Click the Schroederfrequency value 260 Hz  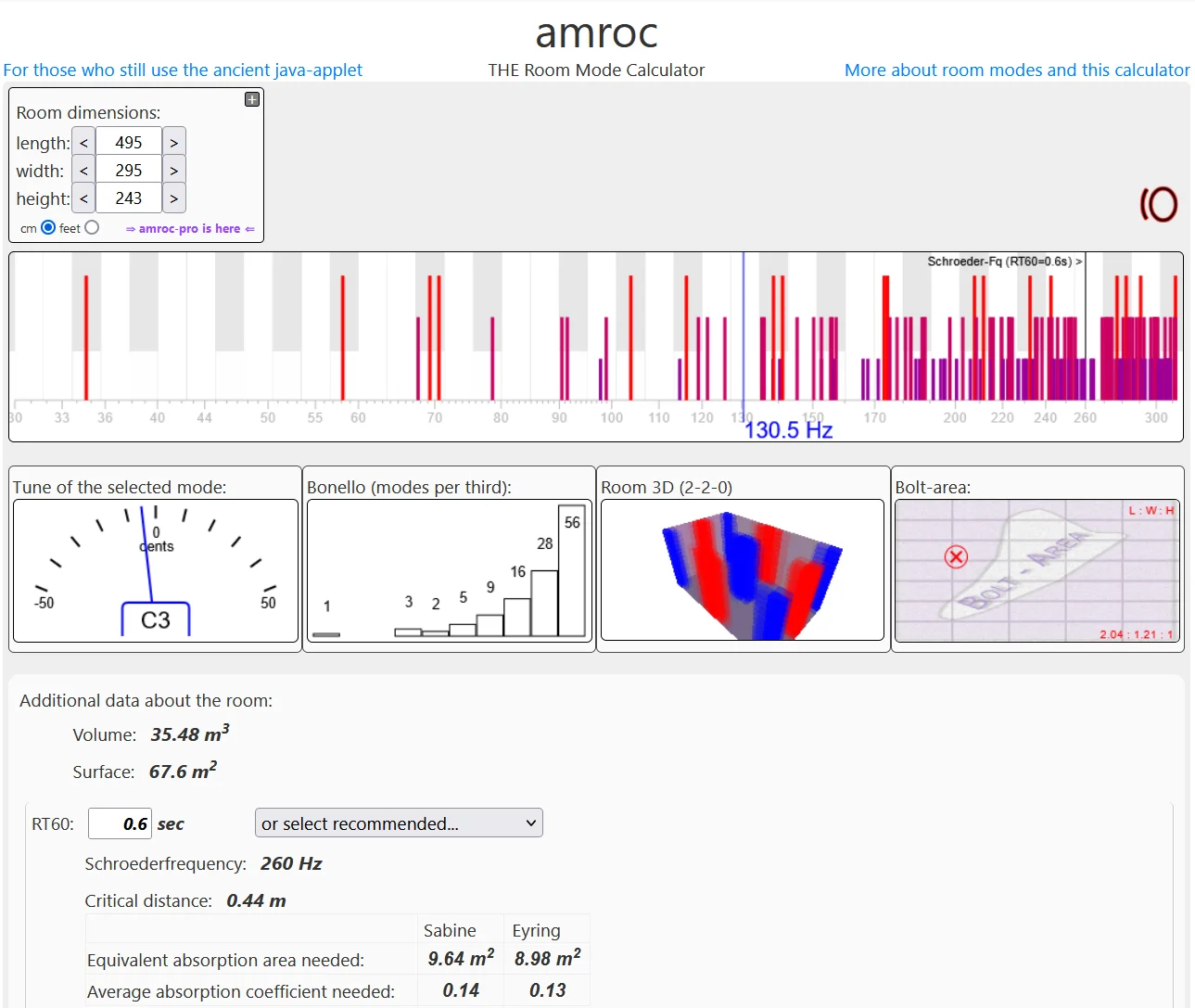[x=291, y=863]
